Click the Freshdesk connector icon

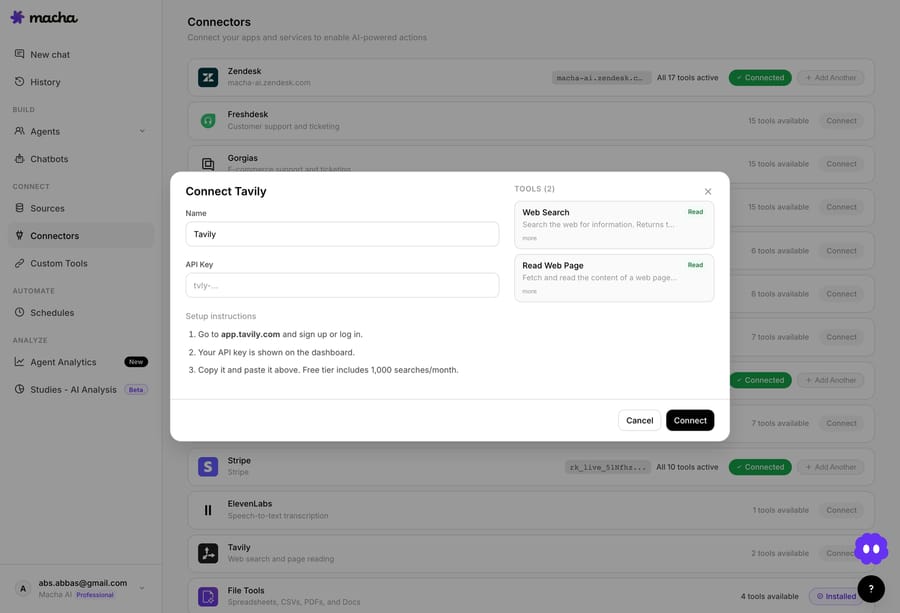pos(208,121)
